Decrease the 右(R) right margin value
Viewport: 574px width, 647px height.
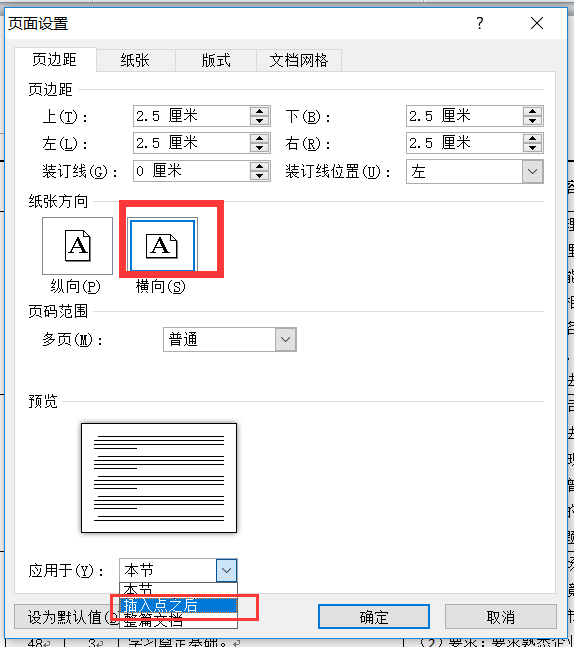532,148
